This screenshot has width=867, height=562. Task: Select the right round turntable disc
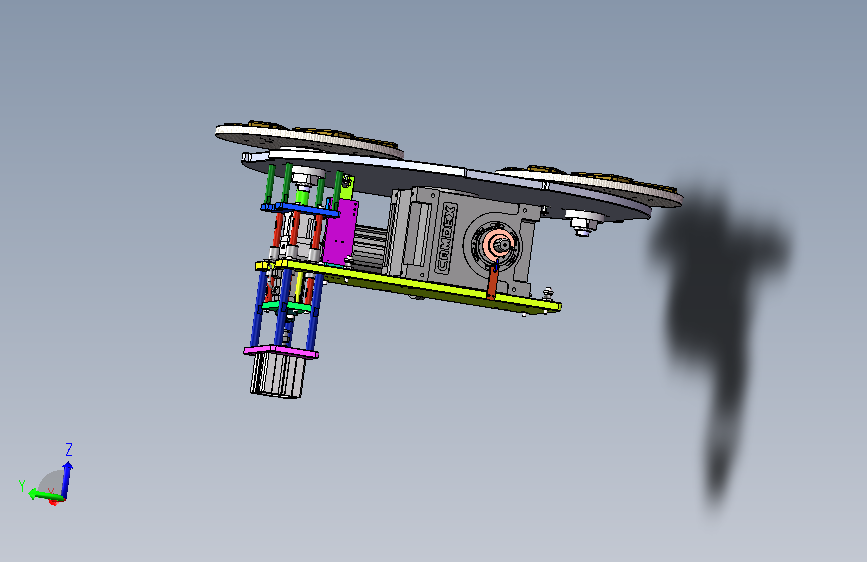click(591, 185)
